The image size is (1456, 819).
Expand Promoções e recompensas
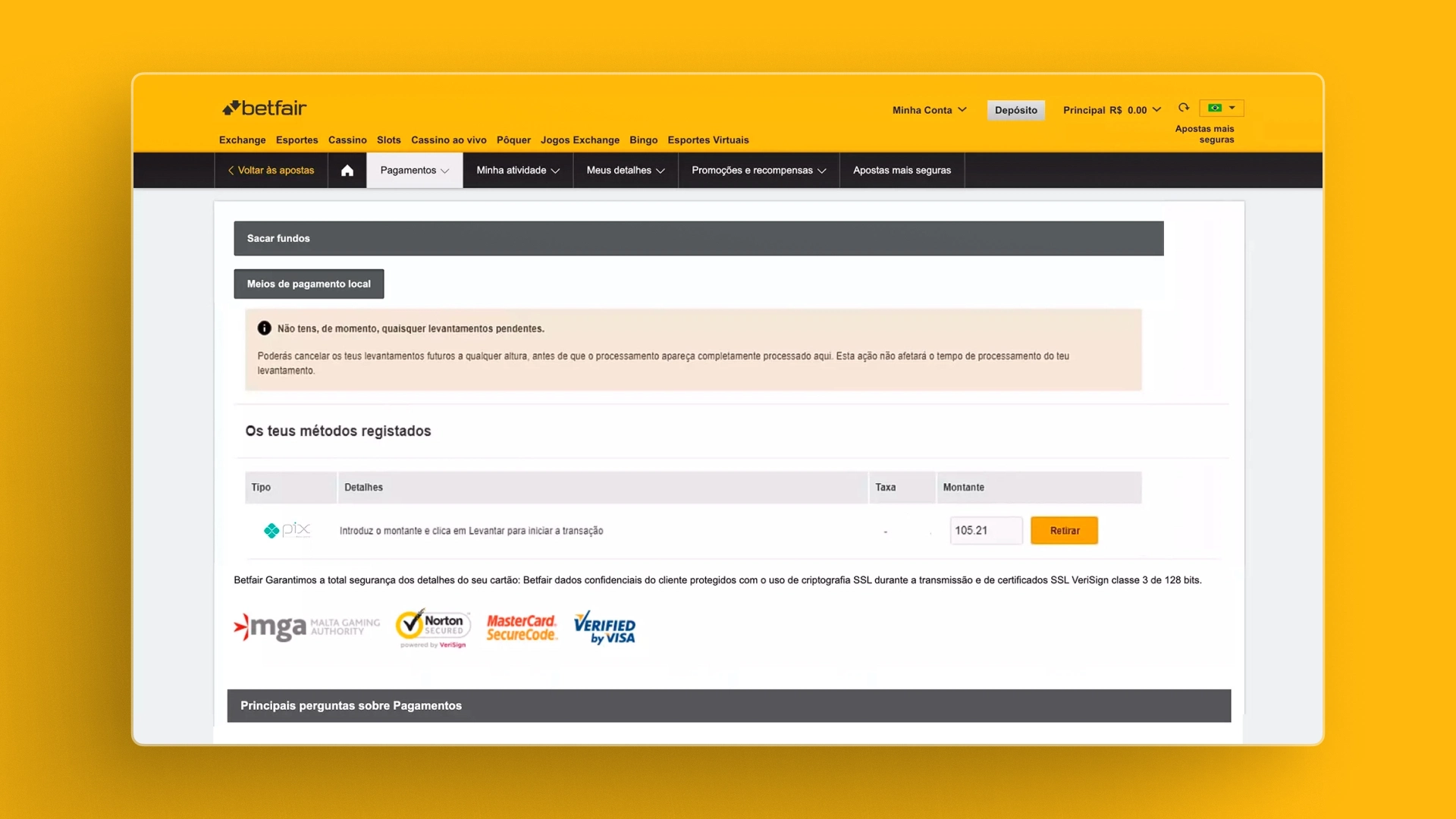[757, 170]
